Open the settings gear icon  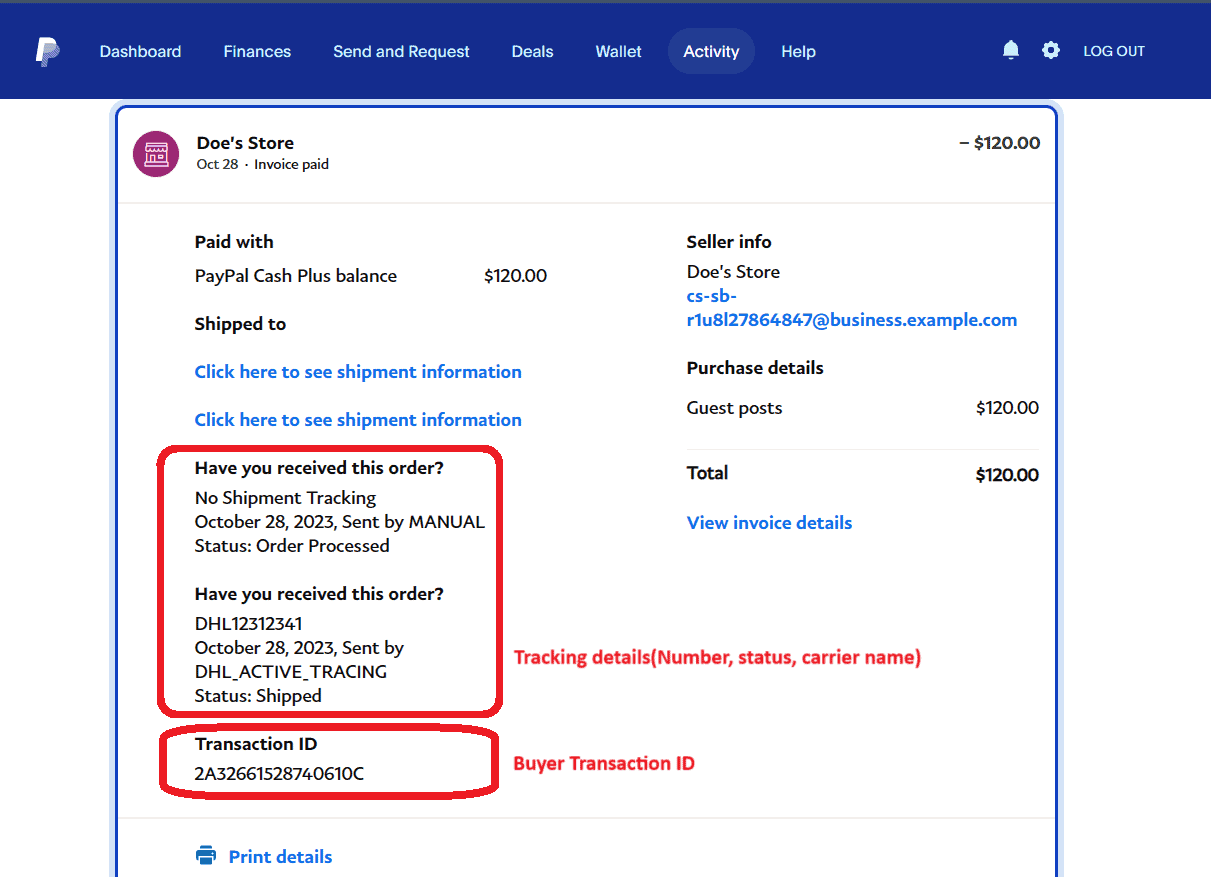(1050, 50)
